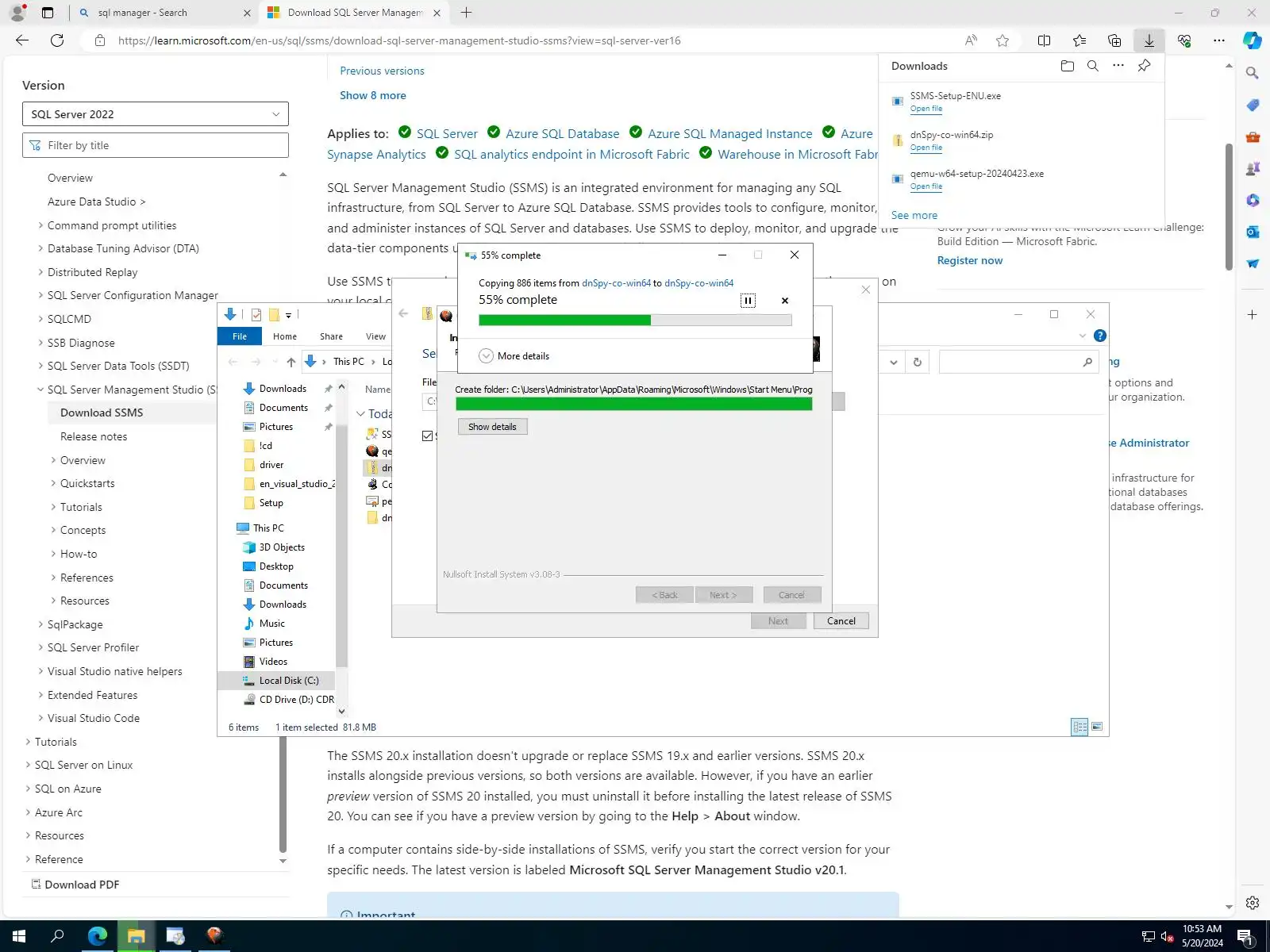Open the Explorer View ribbon tab
Viewport: 1270px width, 952px height.
tap(375, 336)
